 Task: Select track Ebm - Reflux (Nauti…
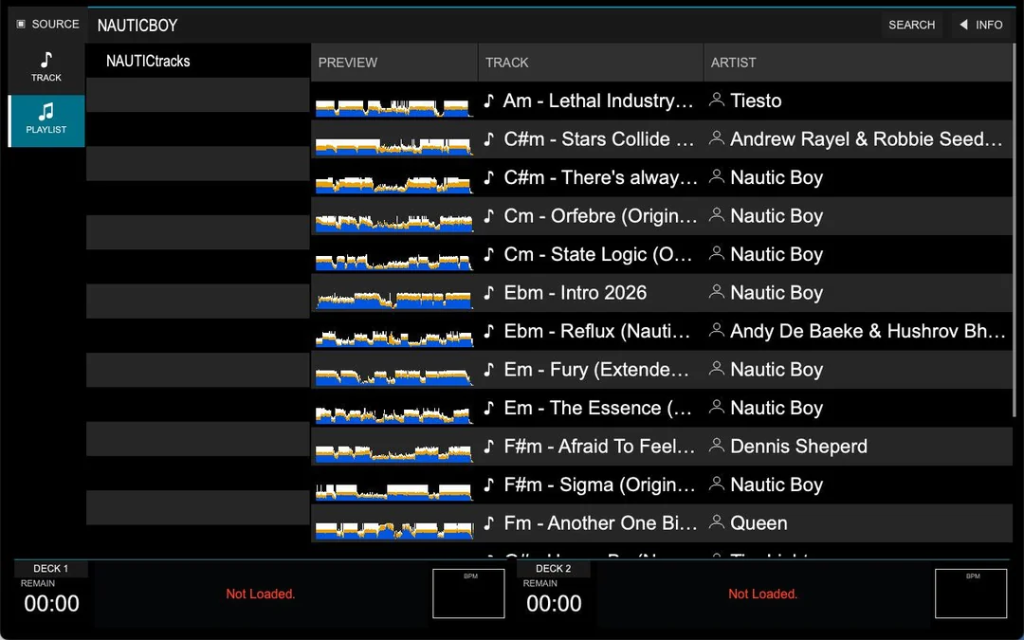click(597, 331)
